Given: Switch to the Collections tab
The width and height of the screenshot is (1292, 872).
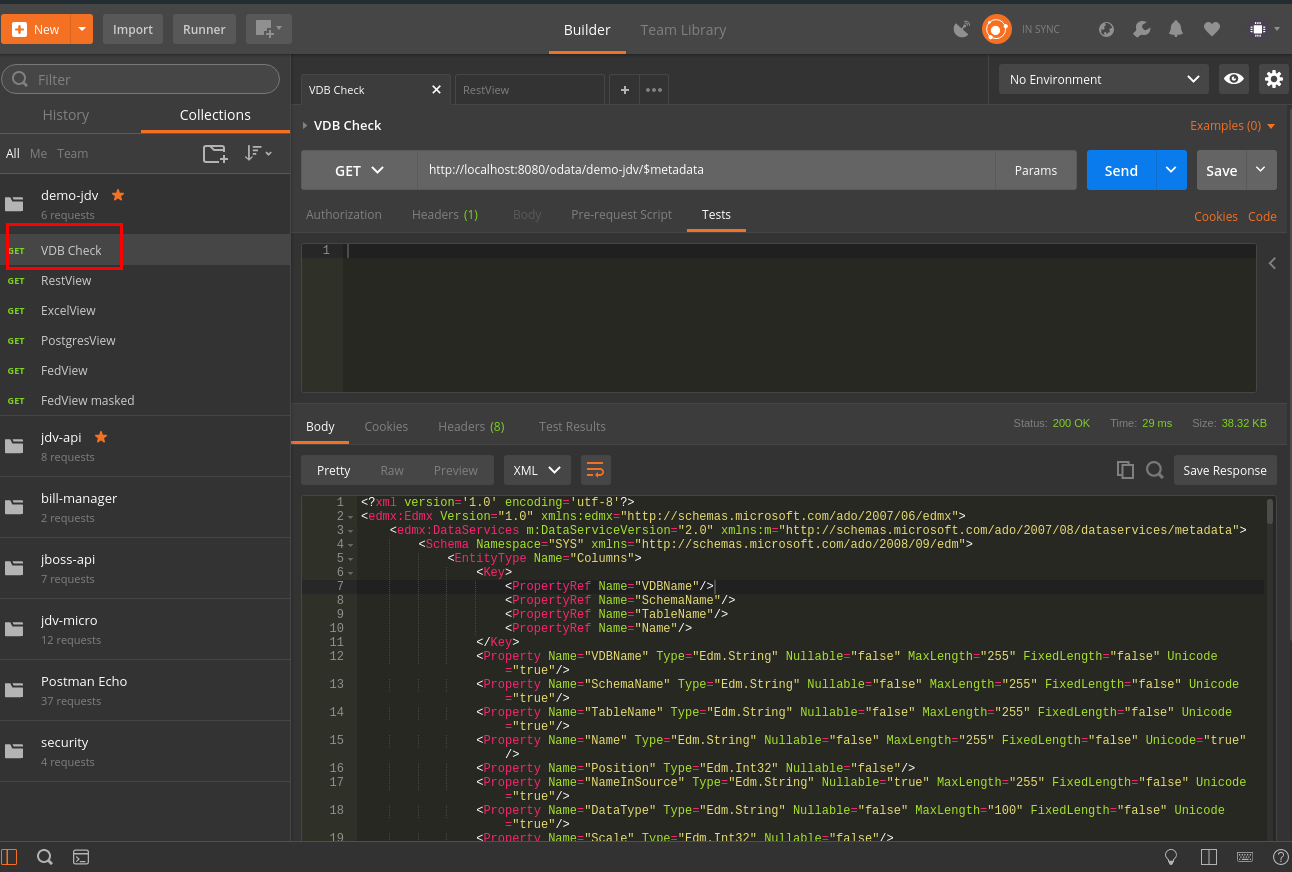Looking at the screenshot, I should coord(215,115).
